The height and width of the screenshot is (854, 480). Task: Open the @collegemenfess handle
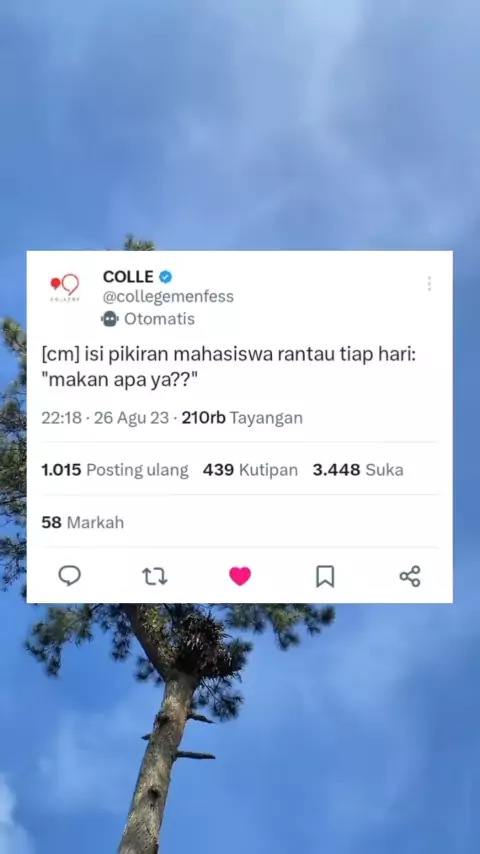(x=168, y=297)
